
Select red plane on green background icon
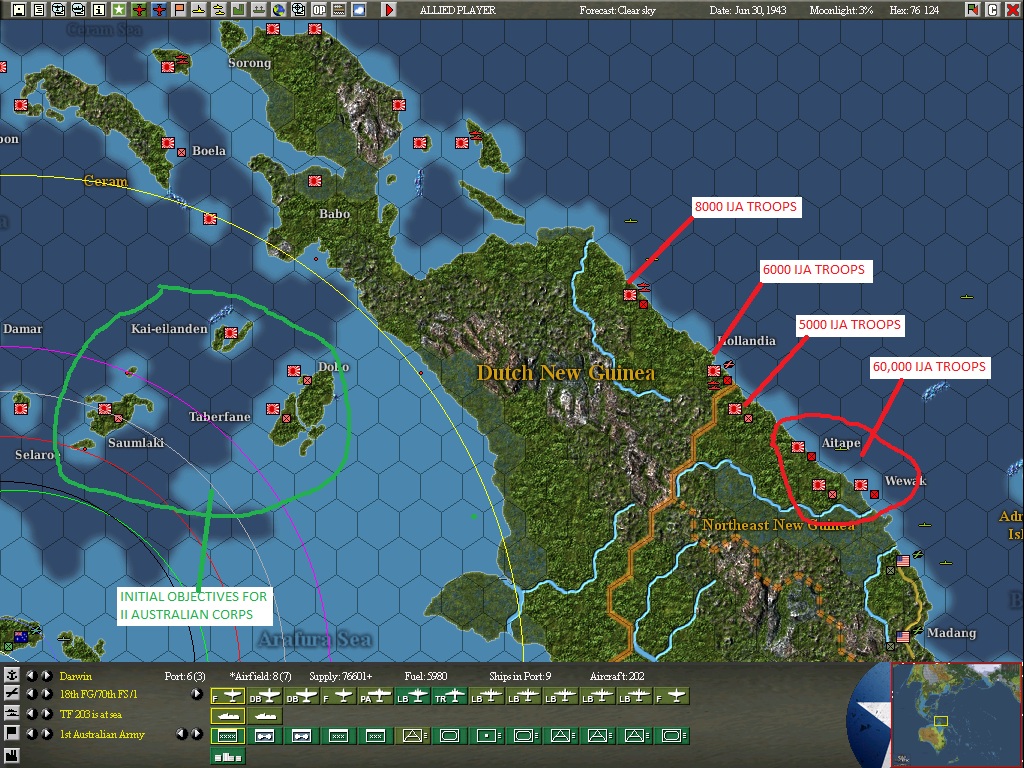tap(138, 9)
